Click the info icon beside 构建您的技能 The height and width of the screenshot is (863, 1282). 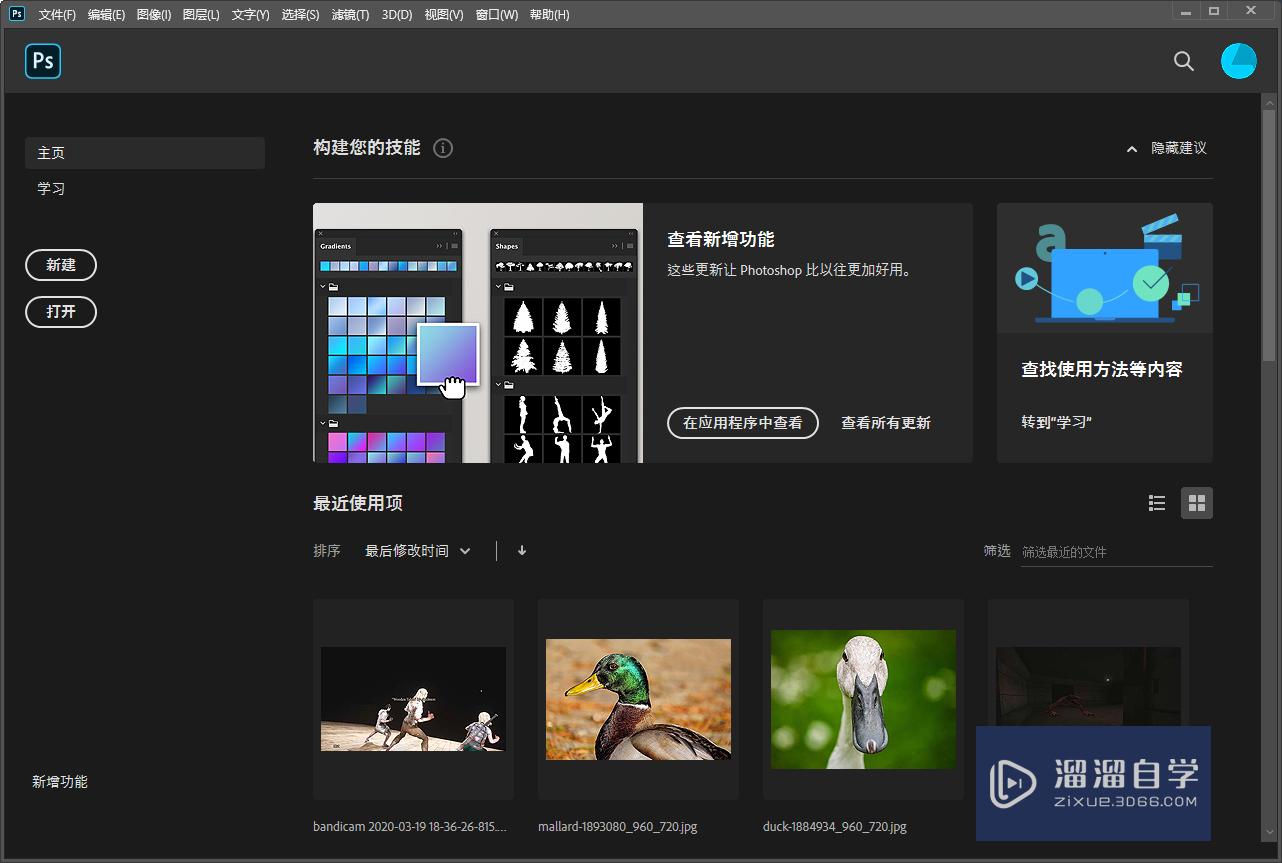(443, 148)
